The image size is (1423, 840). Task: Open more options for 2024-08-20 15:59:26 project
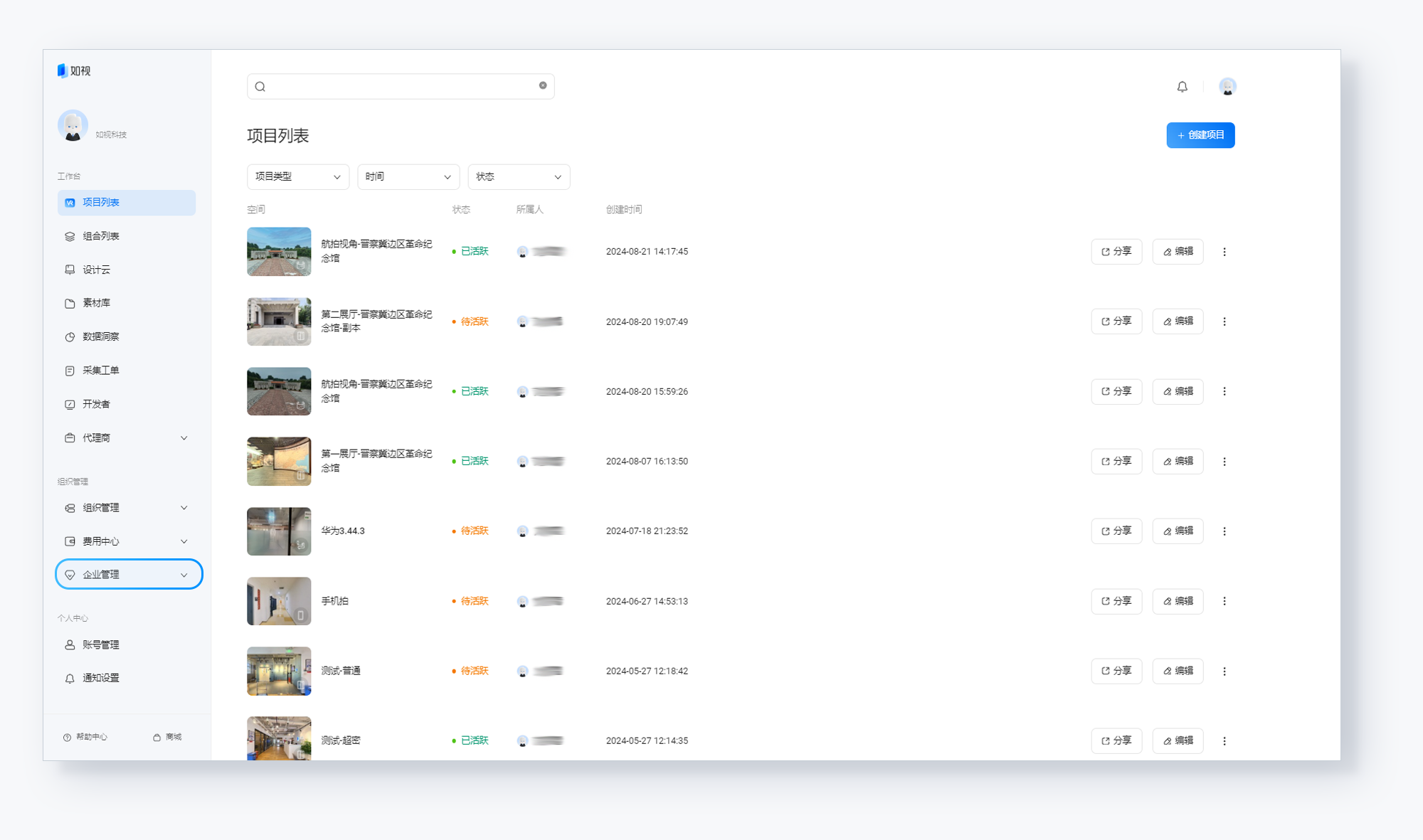1224,391
